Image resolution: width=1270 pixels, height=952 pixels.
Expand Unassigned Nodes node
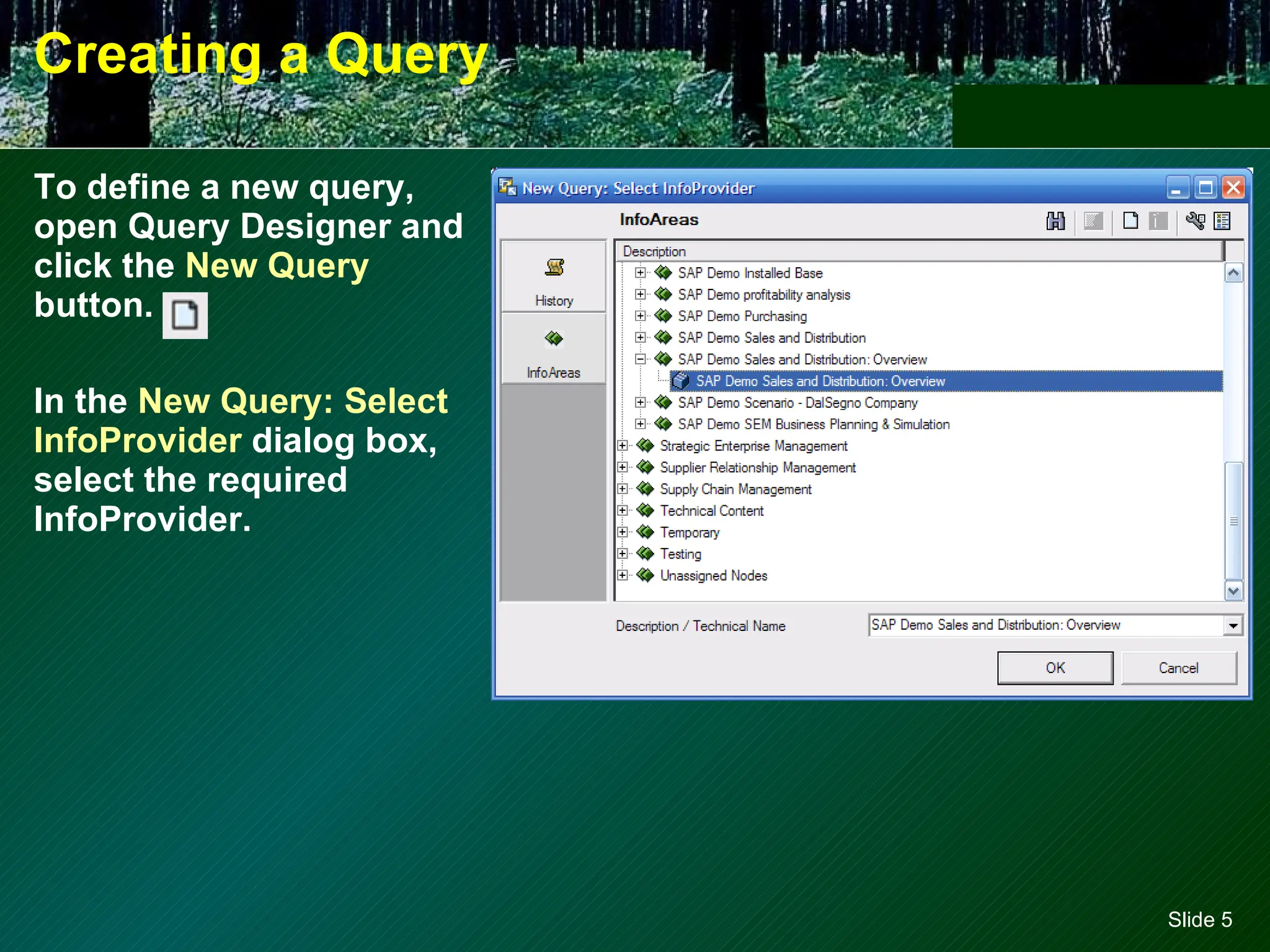[x=623, y=575]
